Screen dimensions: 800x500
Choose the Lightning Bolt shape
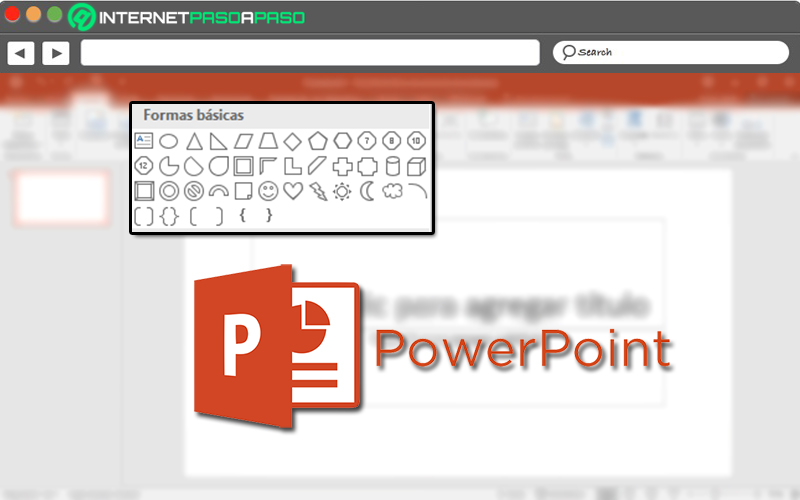pos(318,191)
